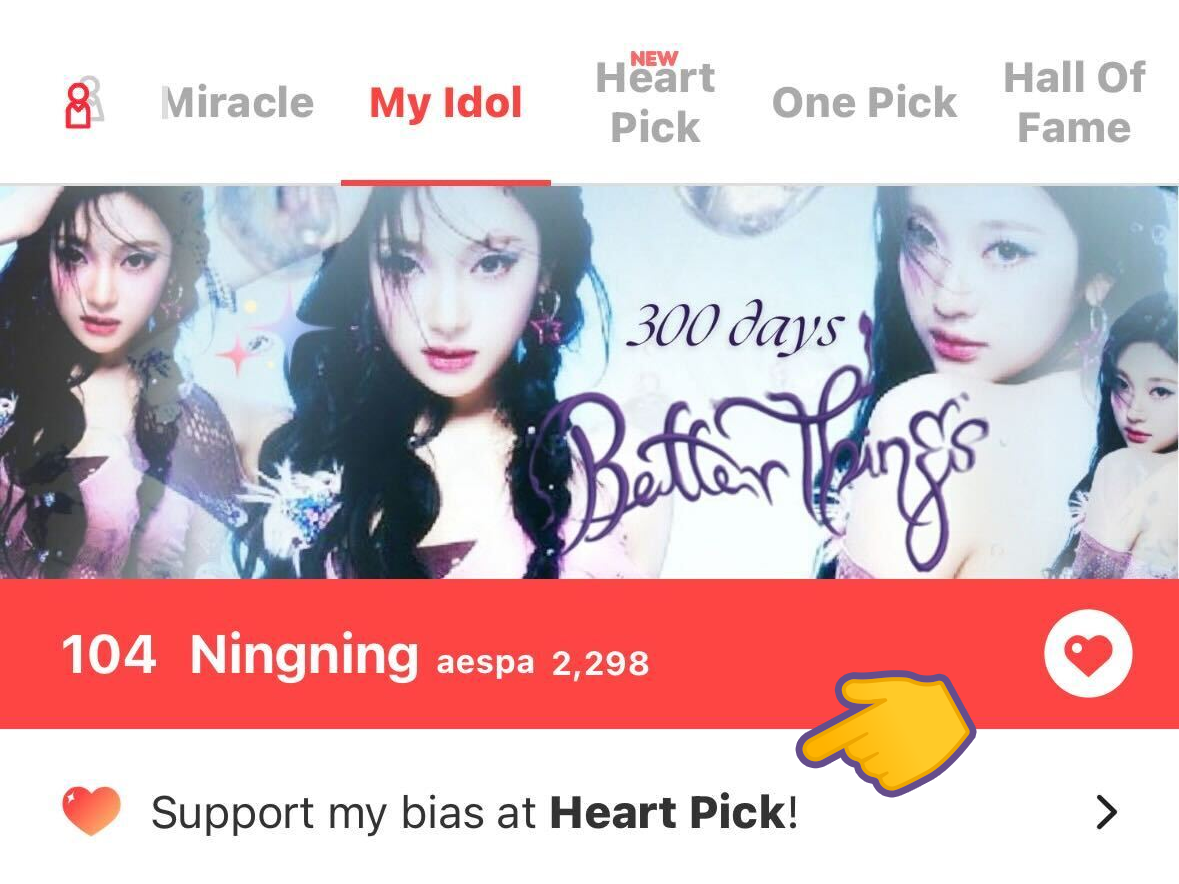Tap the aespa group label
This screenshot has width=1179, height=884.
(486, 663)
